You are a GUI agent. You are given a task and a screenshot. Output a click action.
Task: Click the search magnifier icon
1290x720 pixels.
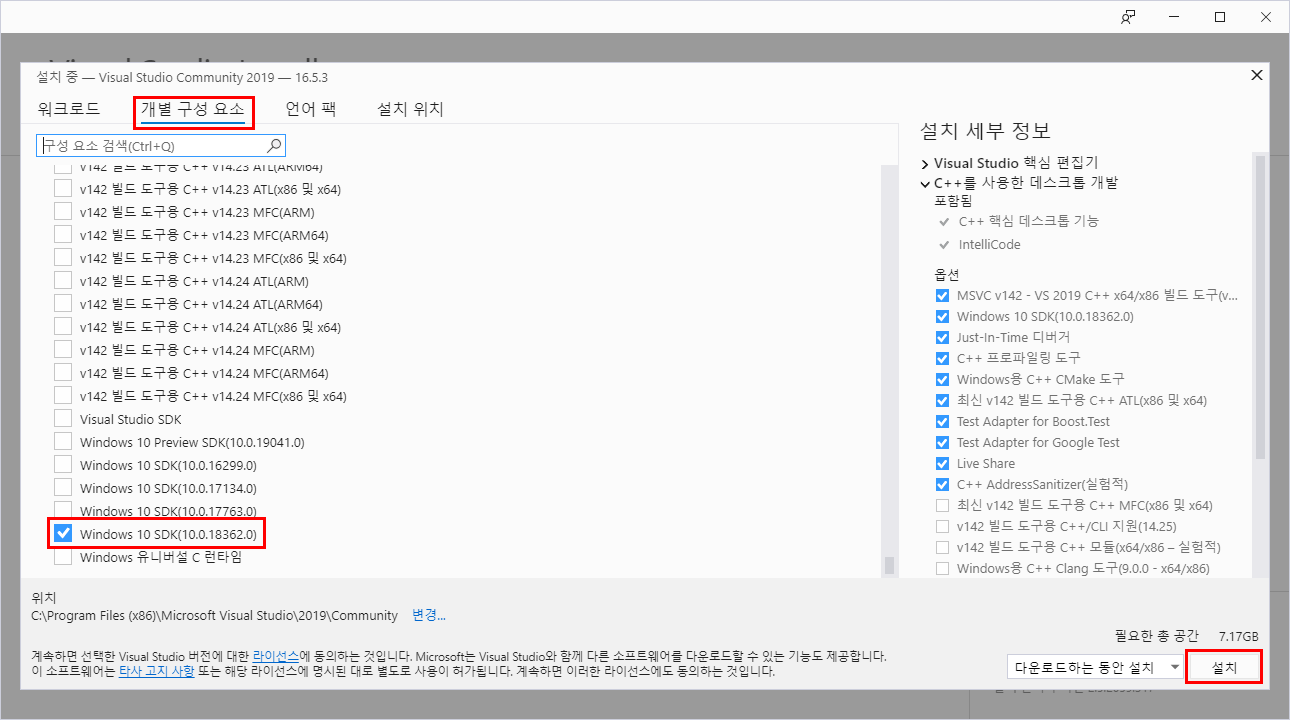[x=276, y=146]
